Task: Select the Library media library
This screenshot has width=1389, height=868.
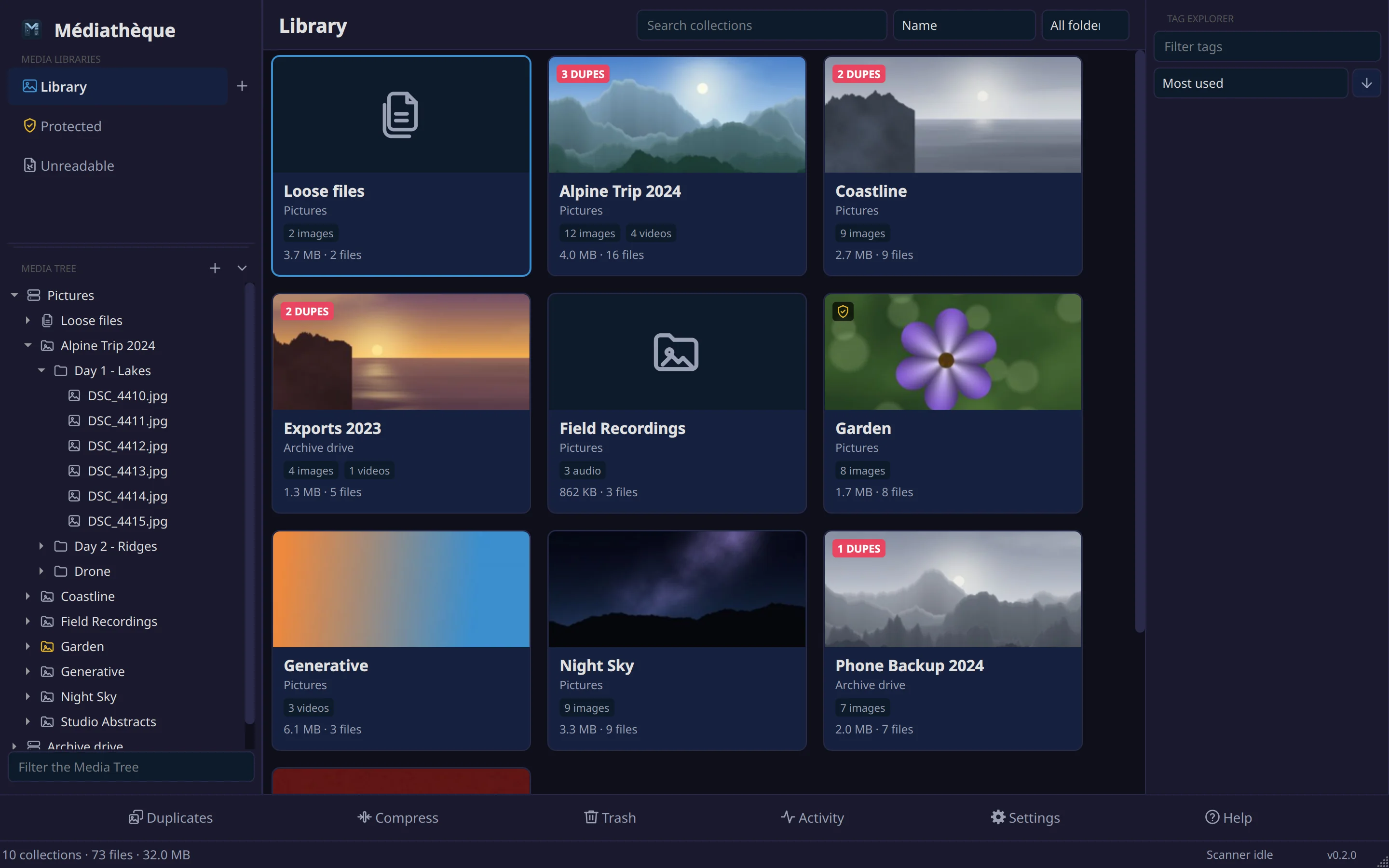Action: [118, 86]
